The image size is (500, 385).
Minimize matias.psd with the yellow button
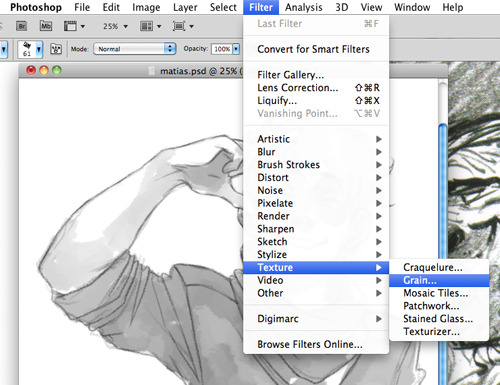pos(44,70)
